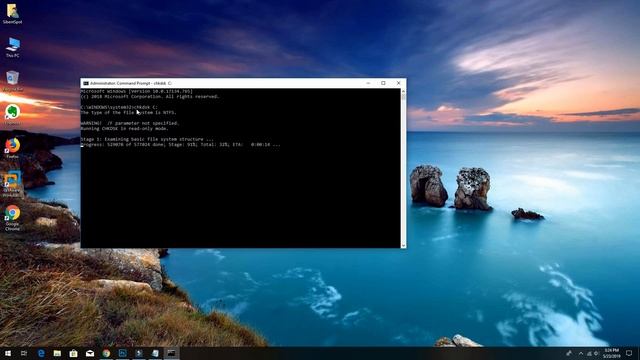Open the Action Center notifications icon
Screen dimensions: 640x360
click(629, 353)
